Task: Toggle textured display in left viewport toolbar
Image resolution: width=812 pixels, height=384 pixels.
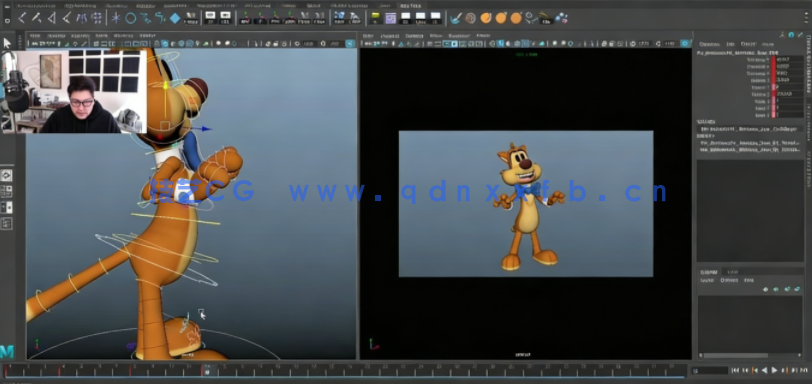Action: click(x=189, y=43)
